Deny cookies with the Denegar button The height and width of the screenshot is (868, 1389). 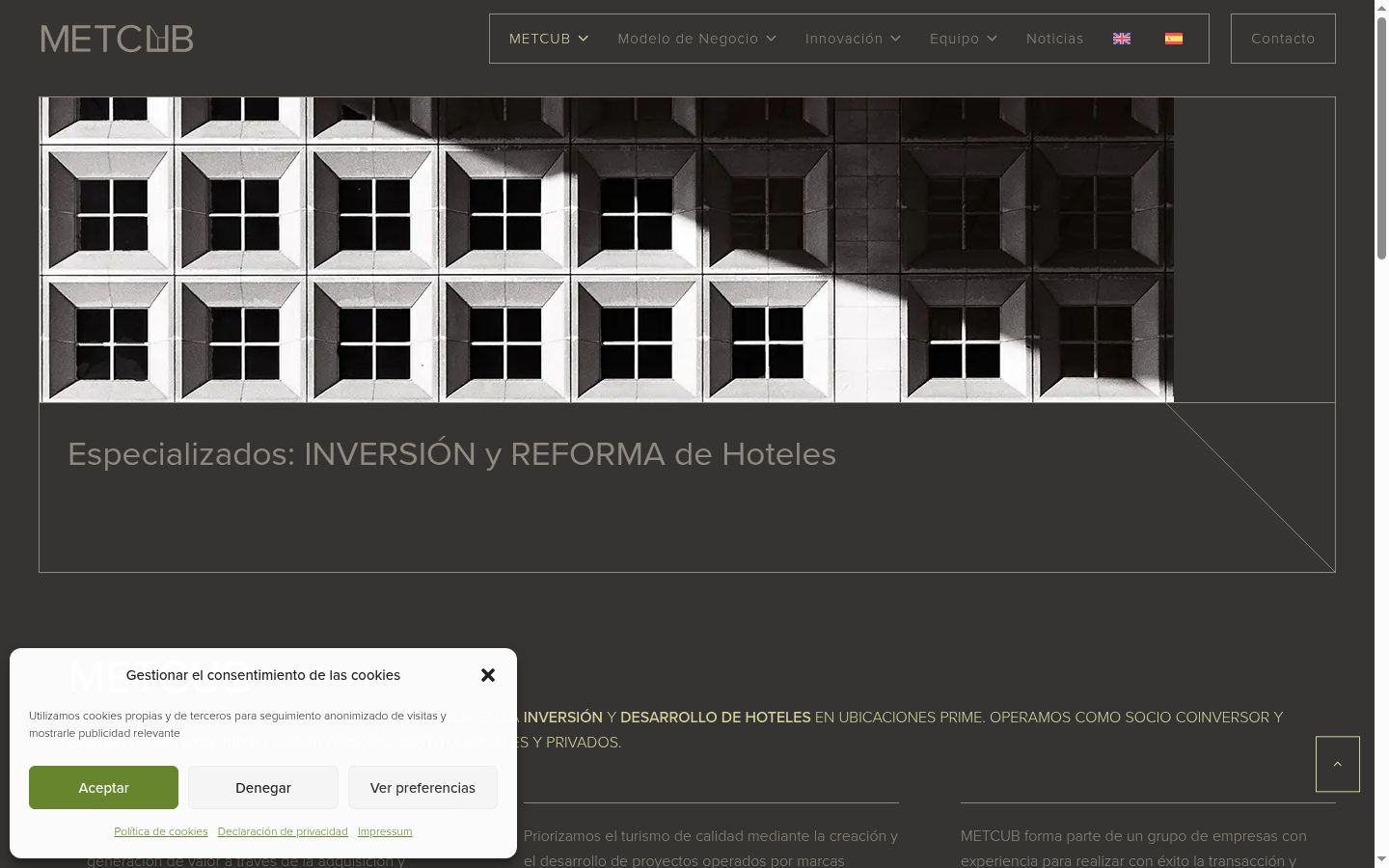[x=263, y=788]
